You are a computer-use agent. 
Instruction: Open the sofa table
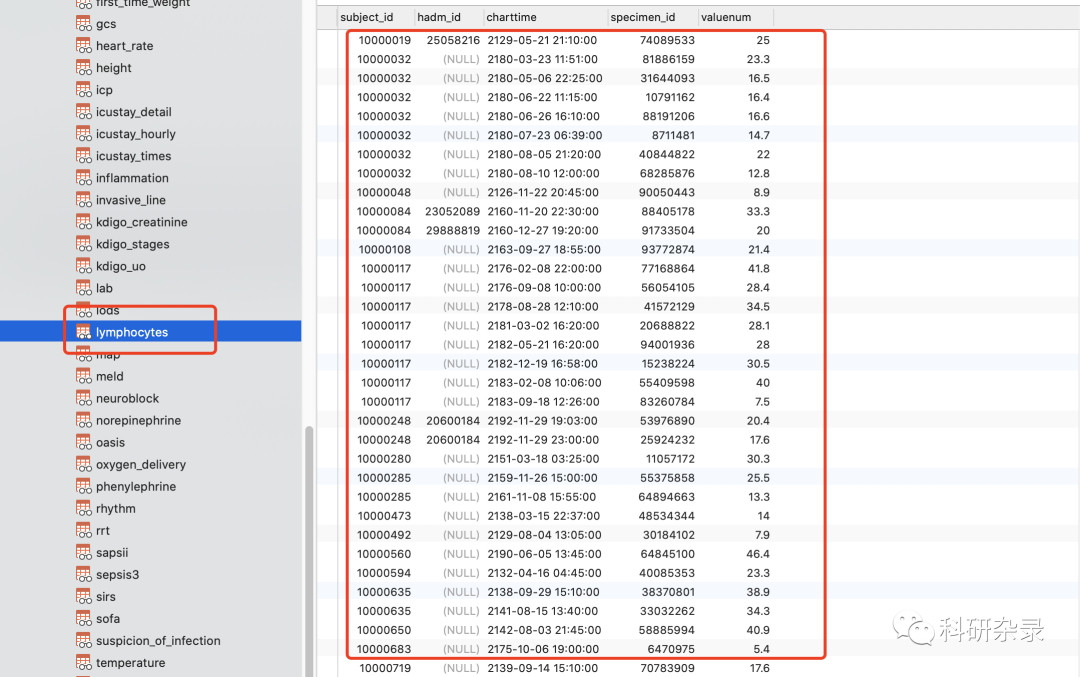tap(107, 618)
